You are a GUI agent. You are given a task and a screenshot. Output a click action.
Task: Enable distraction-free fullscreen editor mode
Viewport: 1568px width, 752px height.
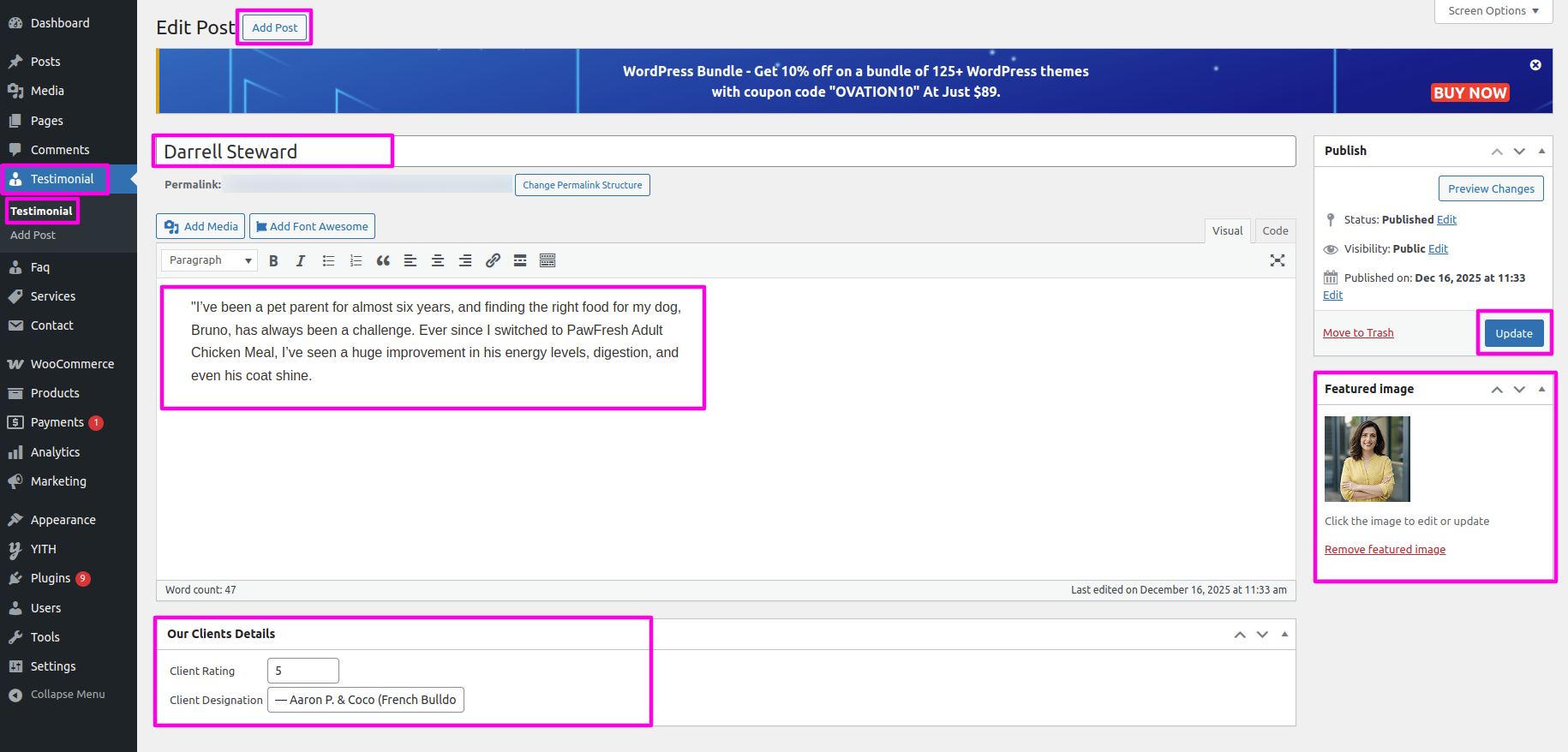pyautogui.click(x=1277, y=261)
